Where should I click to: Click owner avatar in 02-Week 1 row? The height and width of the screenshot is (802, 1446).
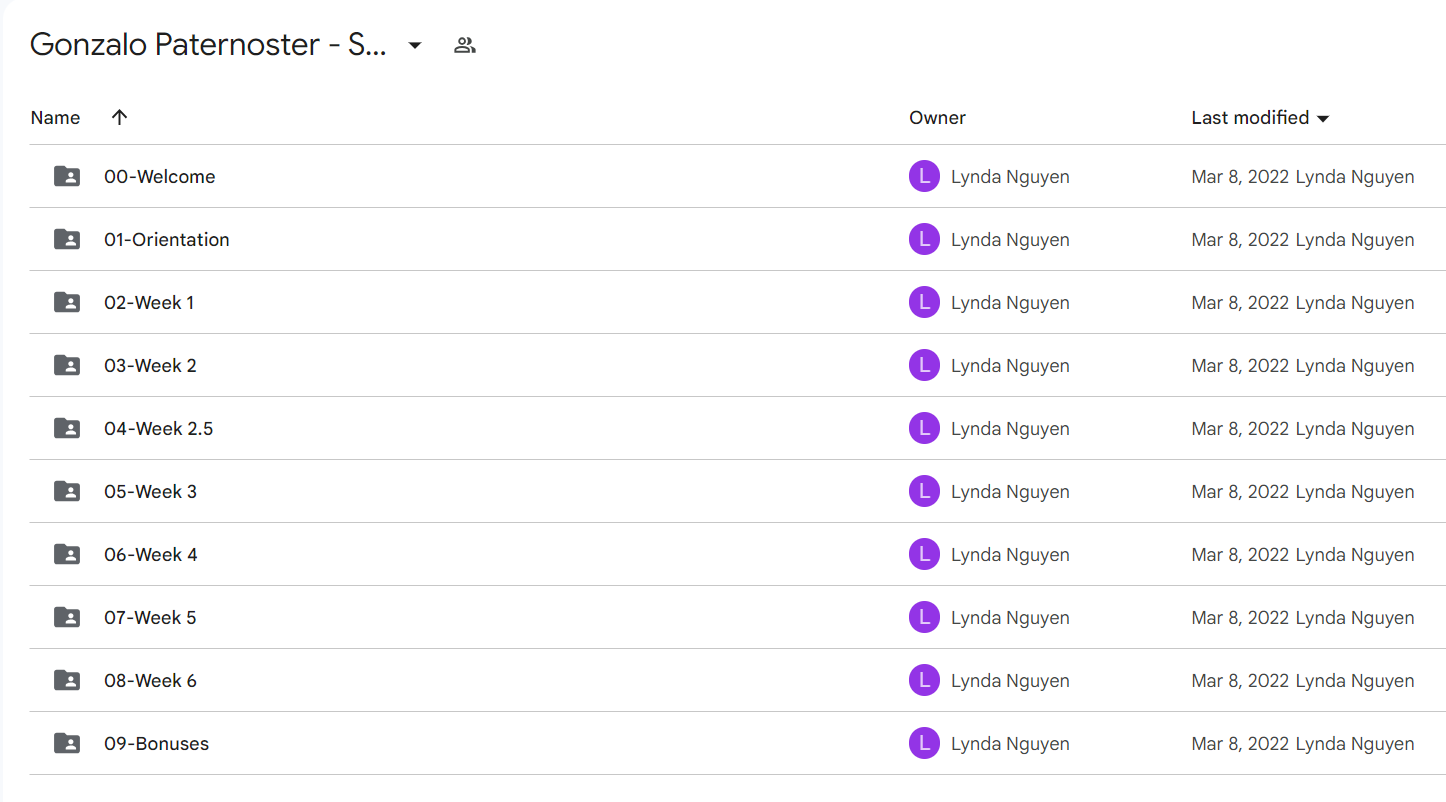(924, 302)
